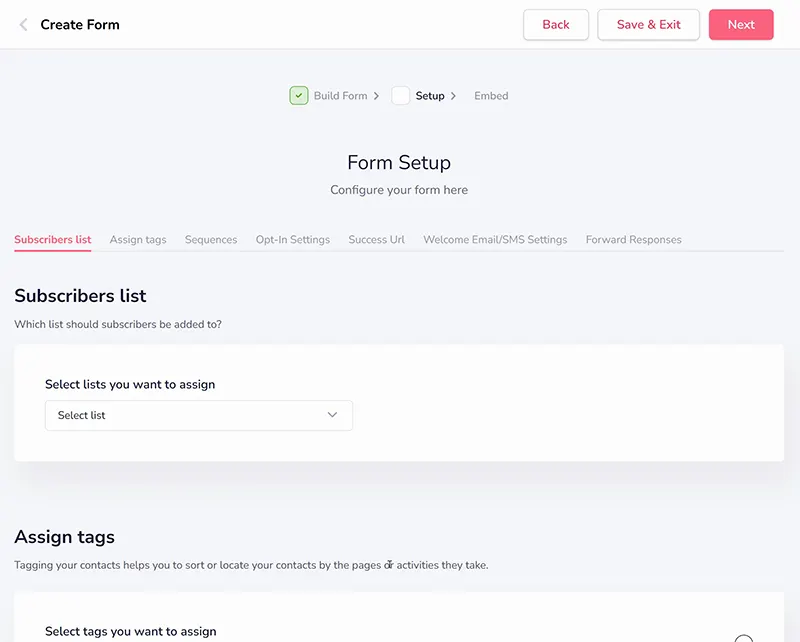The width and height of the screenshot is (800, 642).
Task: Click the pink Next button
Action: [x=741, y=24]
